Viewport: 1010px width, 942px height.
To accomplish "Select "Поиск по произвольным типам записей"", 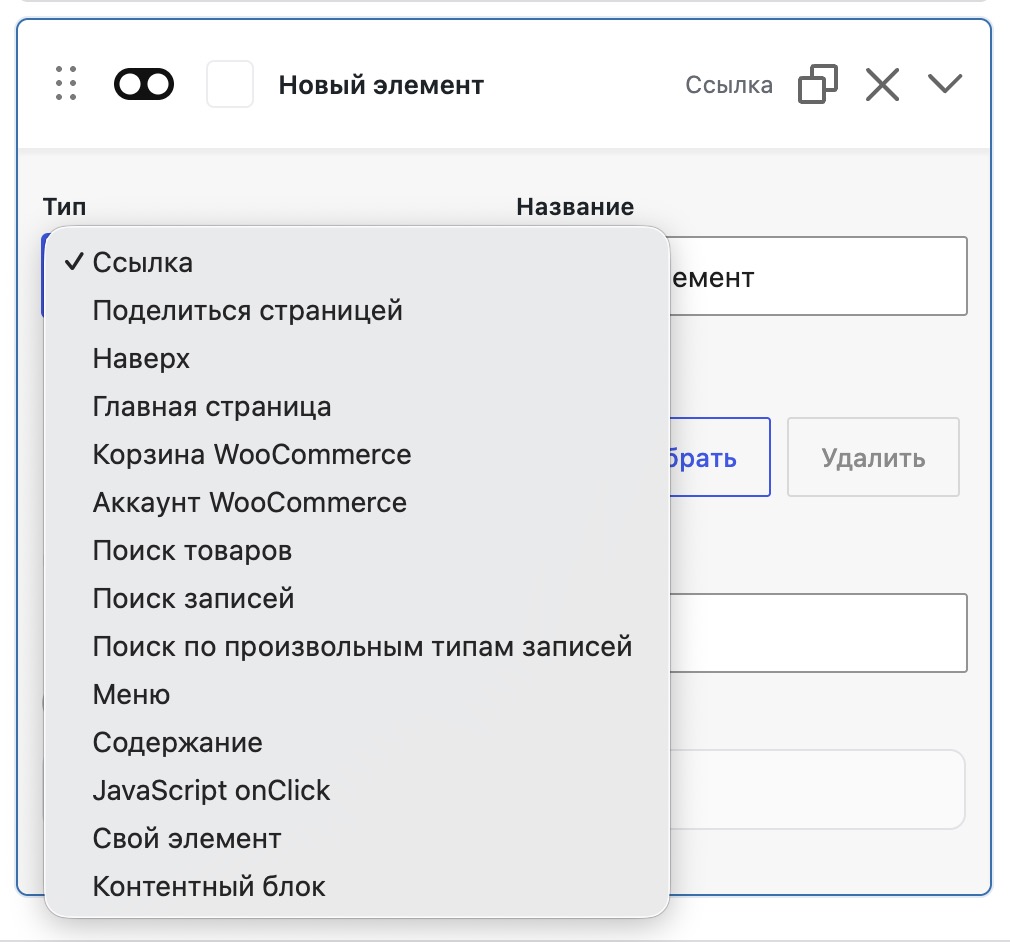I will point(357,646).
